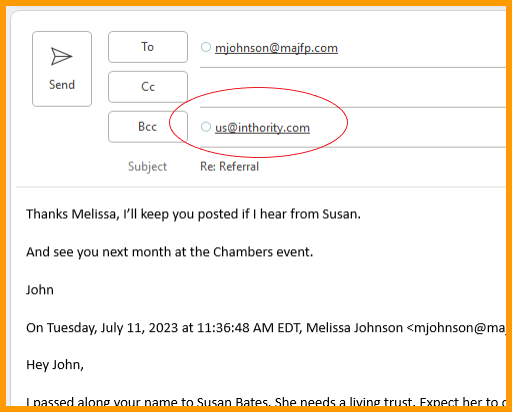Select the us@inthority.com Bcc recipient
This screenshot has width=512, height=412.
(262, 128)
